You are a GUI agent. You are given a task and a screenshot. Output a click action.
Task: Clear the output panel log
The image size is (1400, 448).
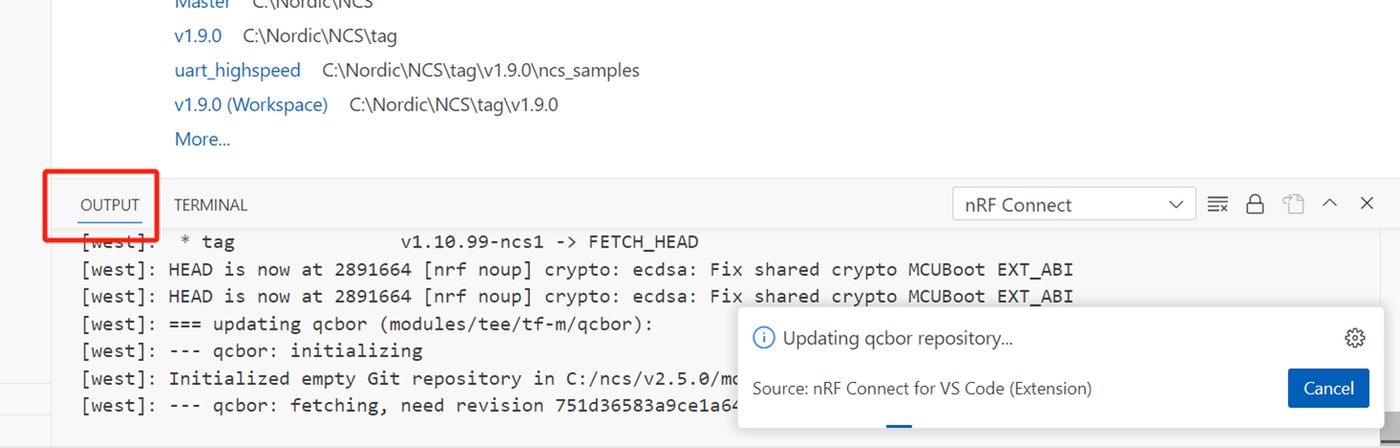[x=1217, y=205]
